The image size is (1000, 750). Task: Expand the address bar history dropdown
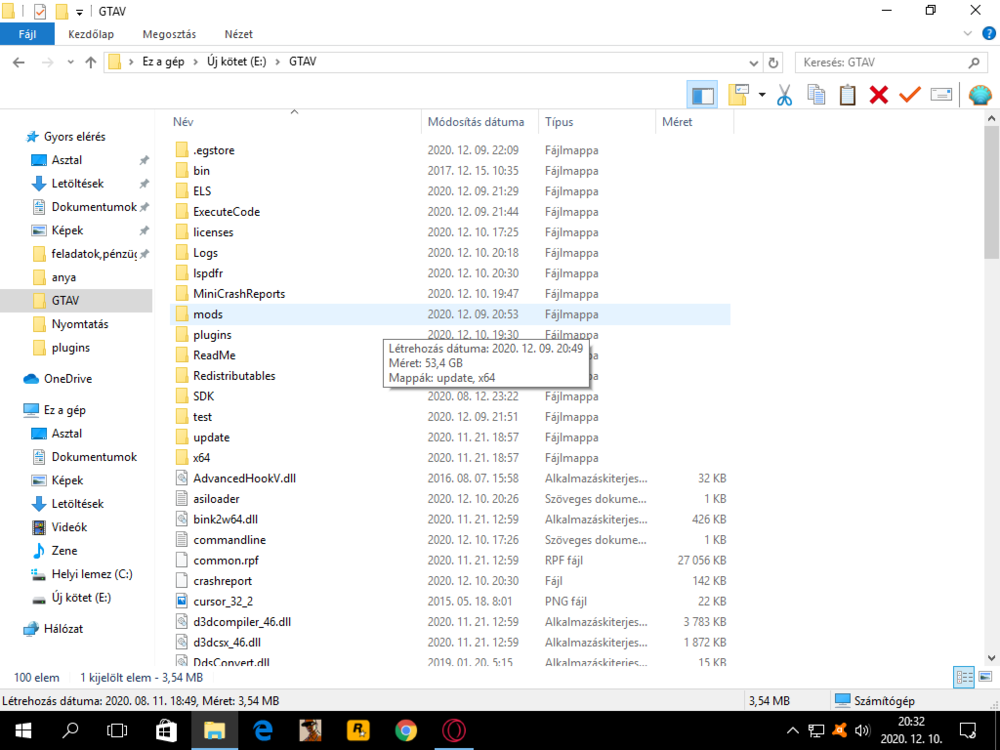click(753, 63)
